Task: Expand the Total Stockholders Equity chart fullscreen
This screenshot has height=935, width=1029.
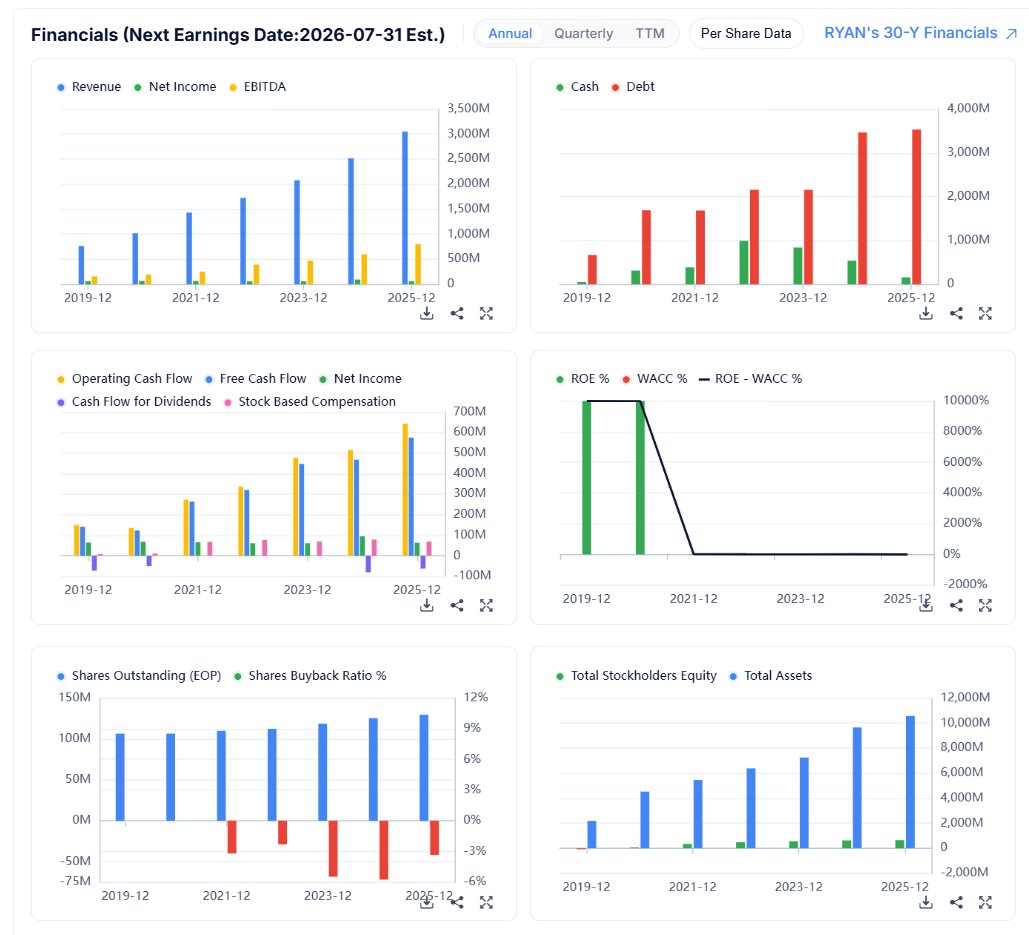Action: (986, 903)
